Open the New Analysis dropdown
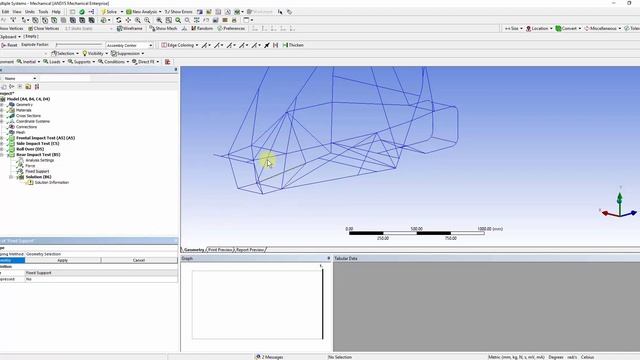 tap(143, 12)
